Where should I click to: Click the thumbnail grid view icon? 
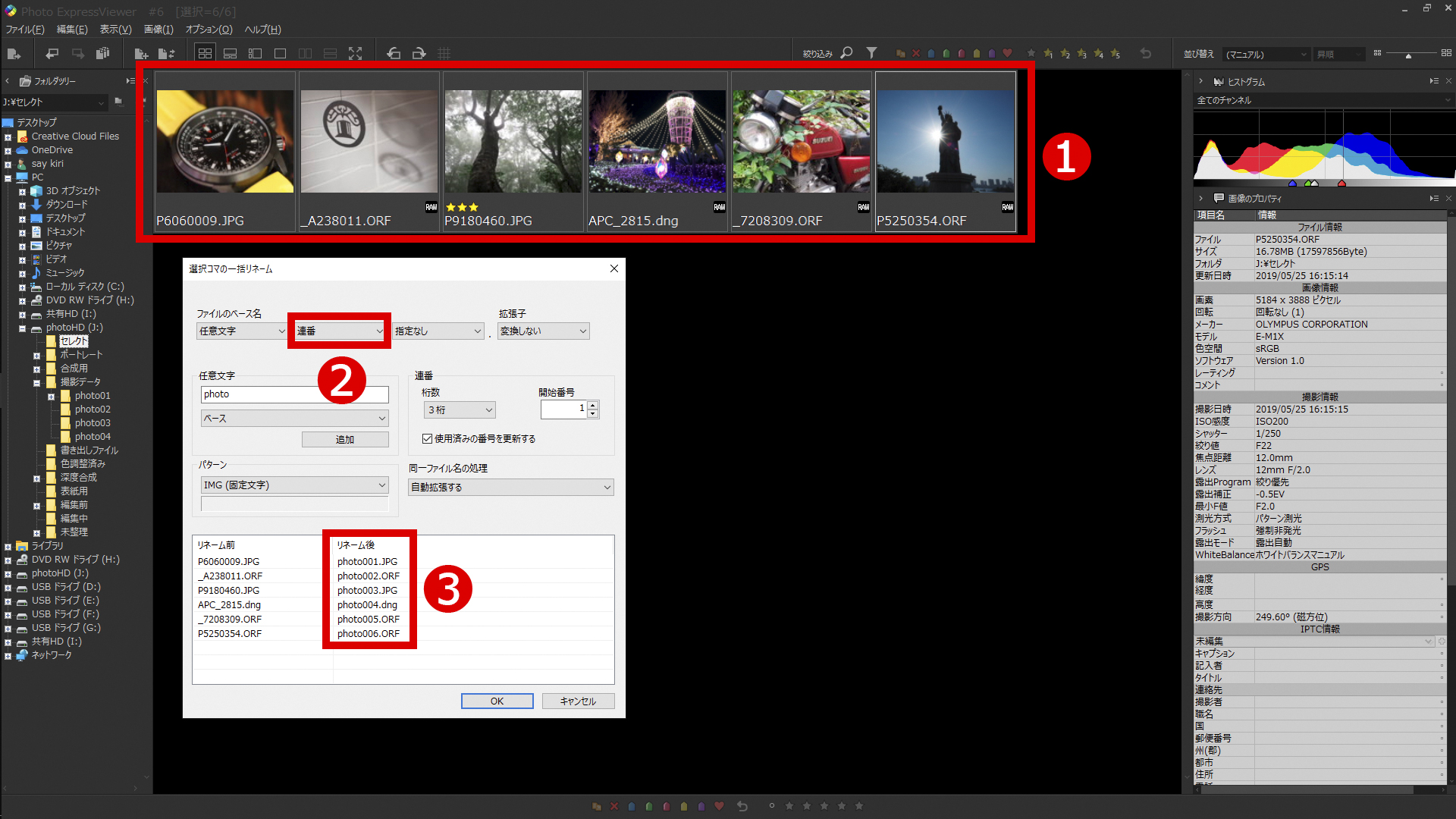point(205,54)
